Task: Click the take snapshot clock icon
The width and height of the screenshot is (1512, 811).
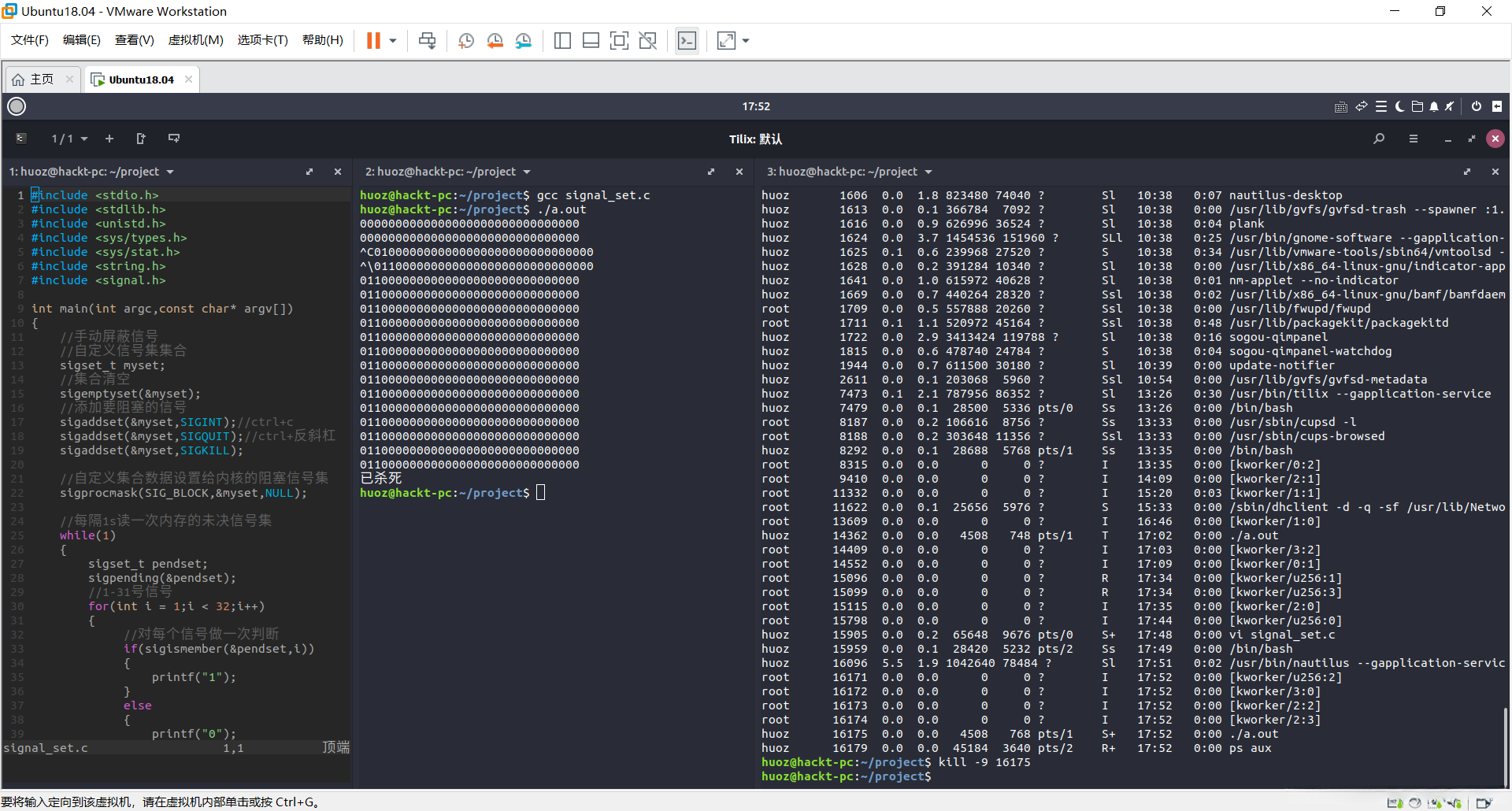Action: 466,40
